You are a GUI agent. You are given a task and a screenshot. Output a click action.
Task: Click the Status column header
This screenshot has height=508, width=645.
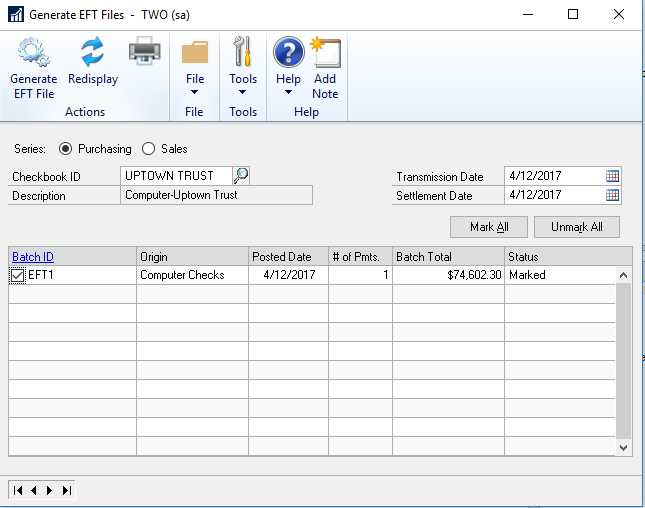568,257
